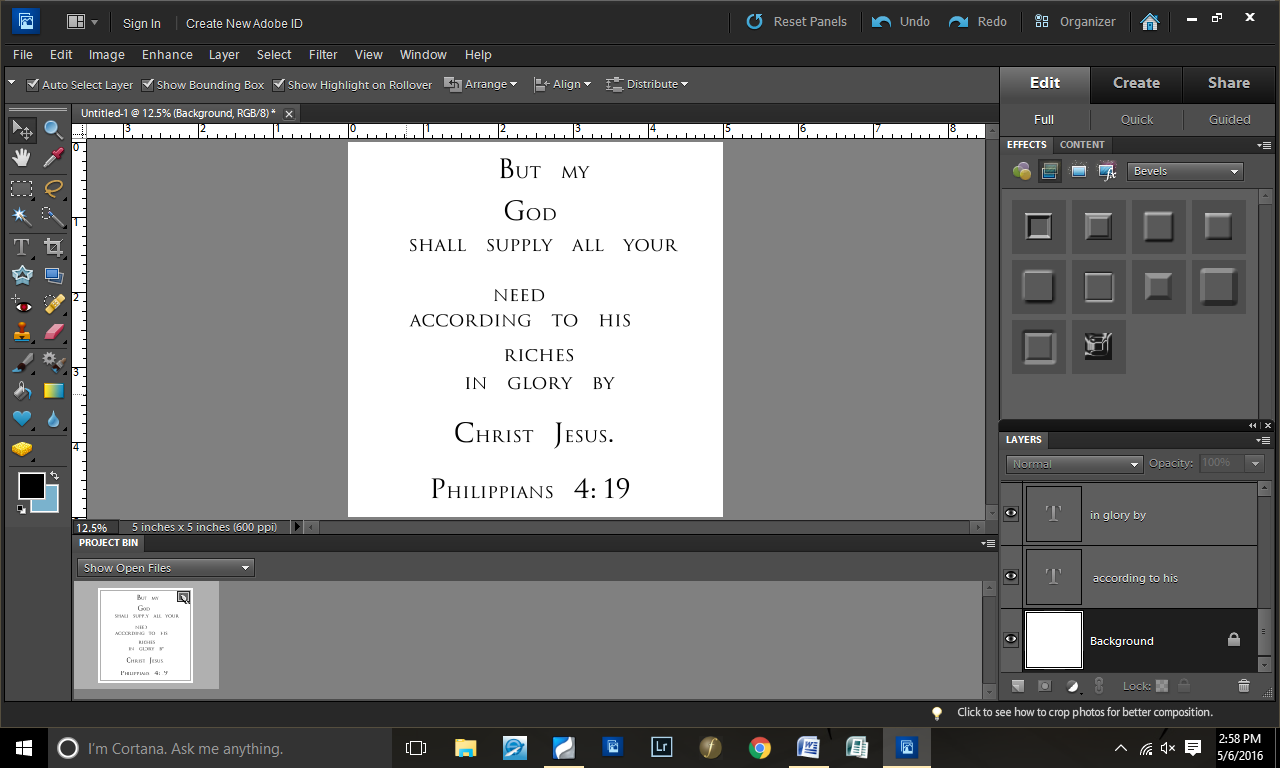Open the Filter menu
This screenshot has height=768, width=1280.
tap(322, 55)
